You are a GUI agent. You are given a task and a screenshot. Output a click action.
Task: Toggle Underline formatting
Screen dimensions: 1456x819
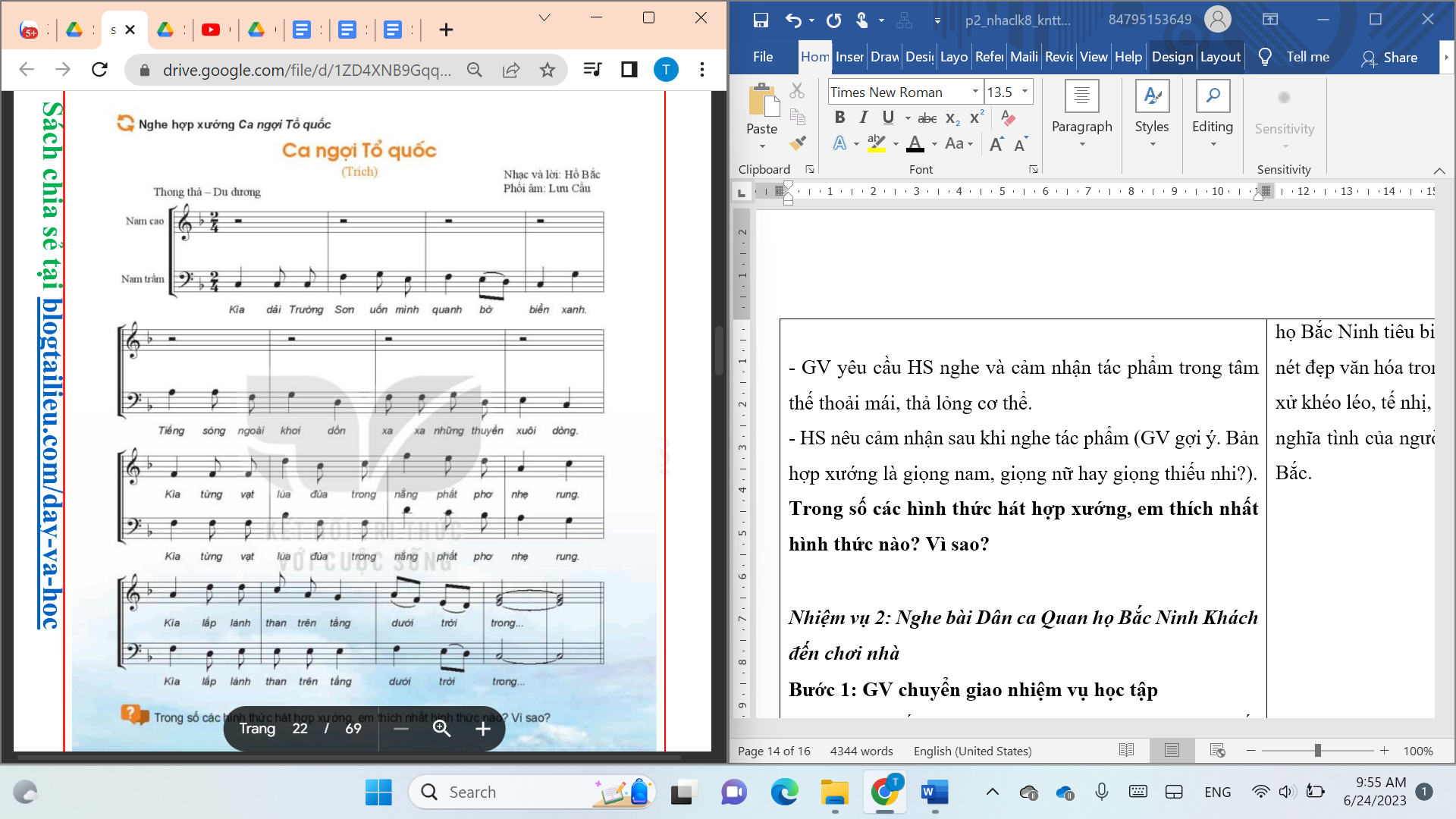pos(888,118)
